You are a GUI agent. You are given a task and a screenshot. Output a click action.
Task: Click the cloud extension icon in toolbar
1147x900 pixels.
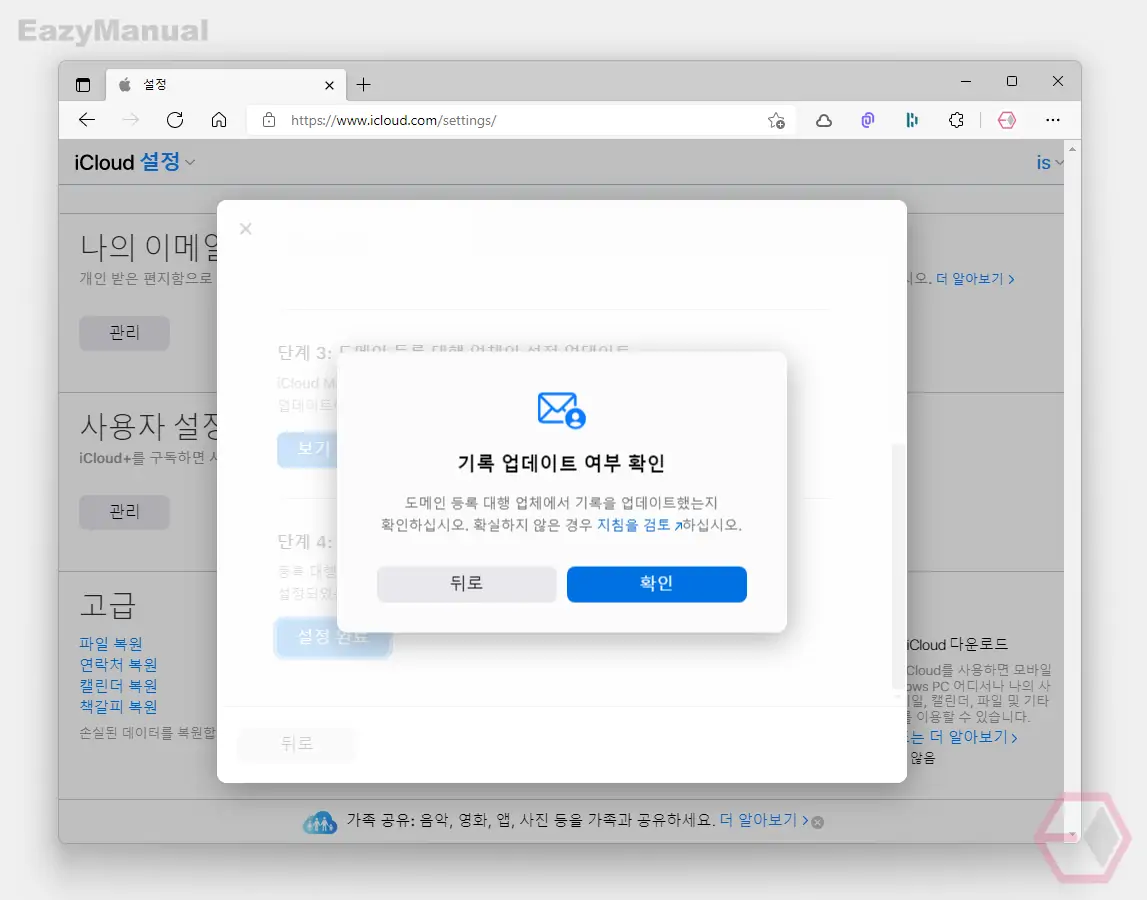(x=824, y=120)
